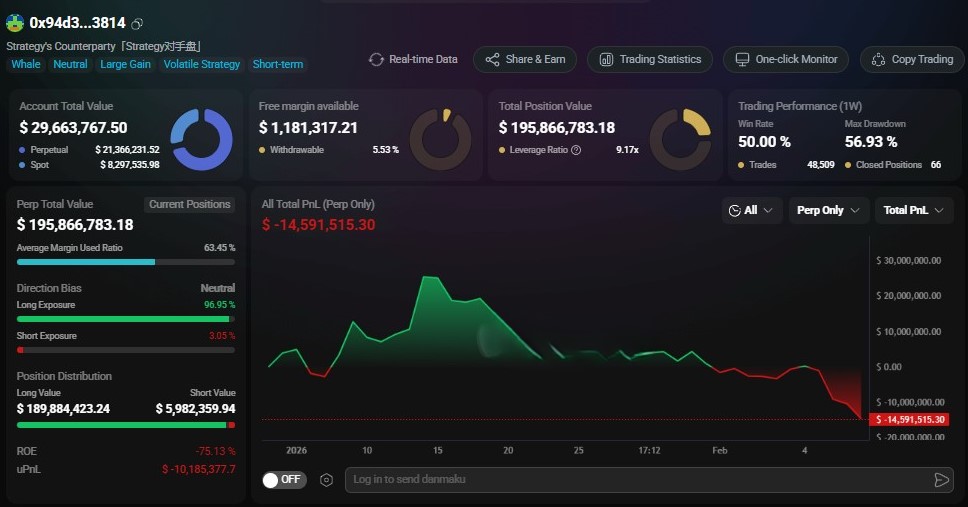The height and width of the screenshot is (507, 968).
Task: Click the send danmaku arrow icon
Action: pyautogui.click(x=941, y=480)
